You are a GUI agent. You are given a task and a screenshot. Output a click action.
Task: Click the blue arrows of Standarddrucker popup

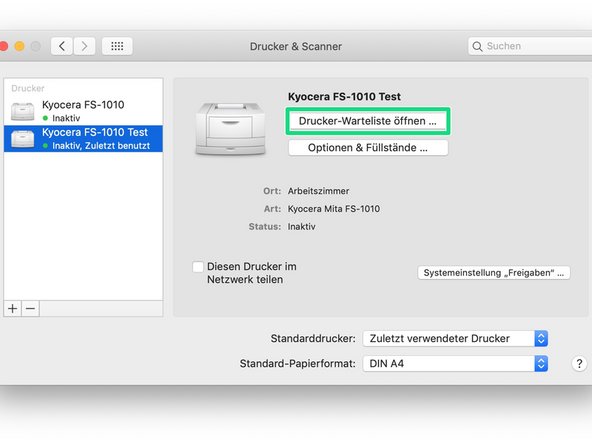(x=541, y=338)
